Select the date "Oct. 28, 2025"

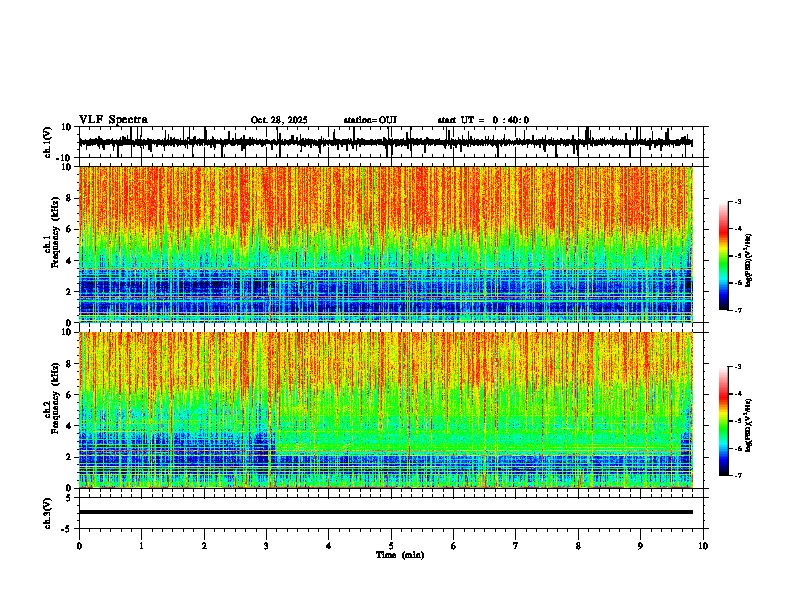279,120
